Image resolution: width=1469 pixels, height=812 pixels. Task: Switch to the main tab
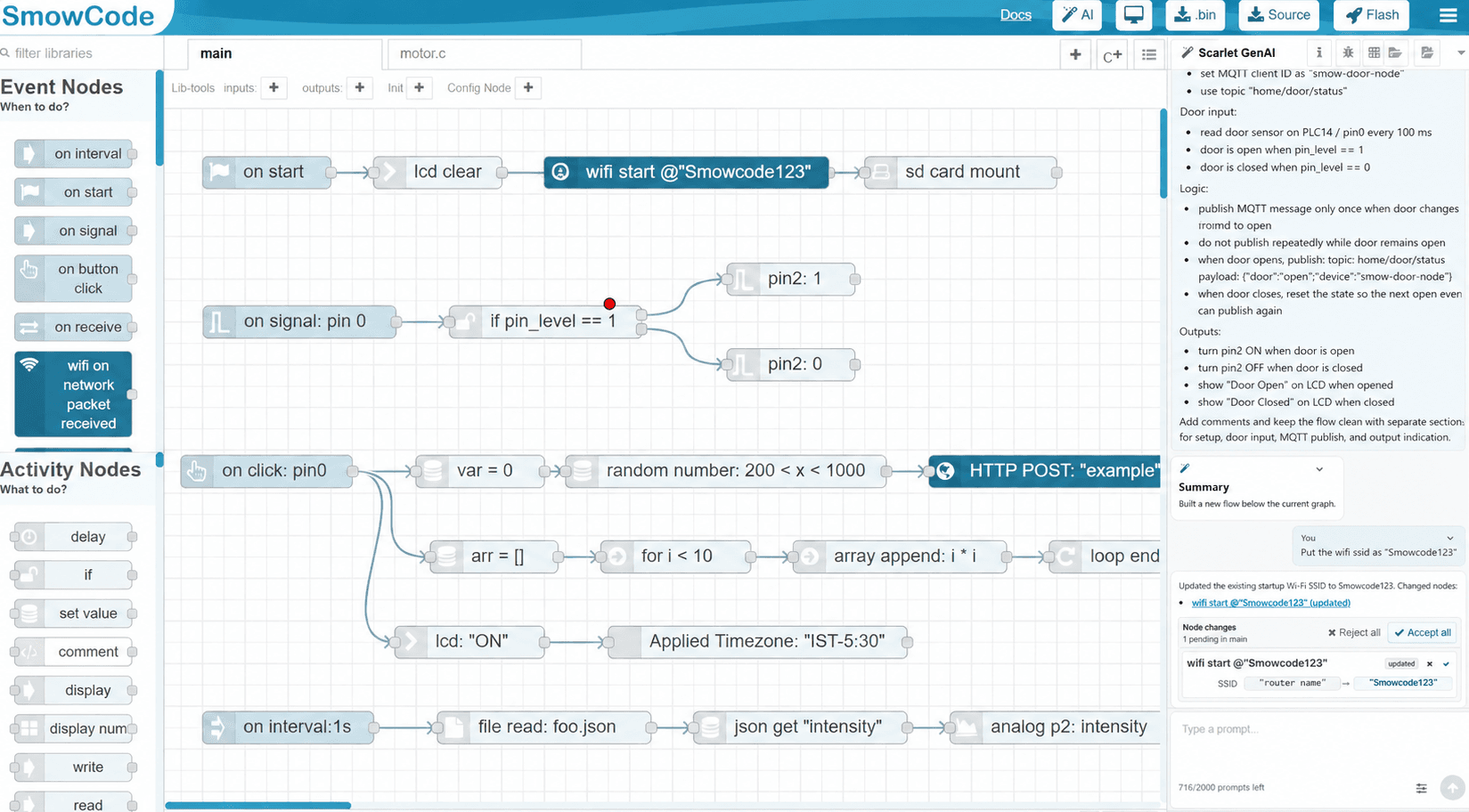(x=285, y=53)
